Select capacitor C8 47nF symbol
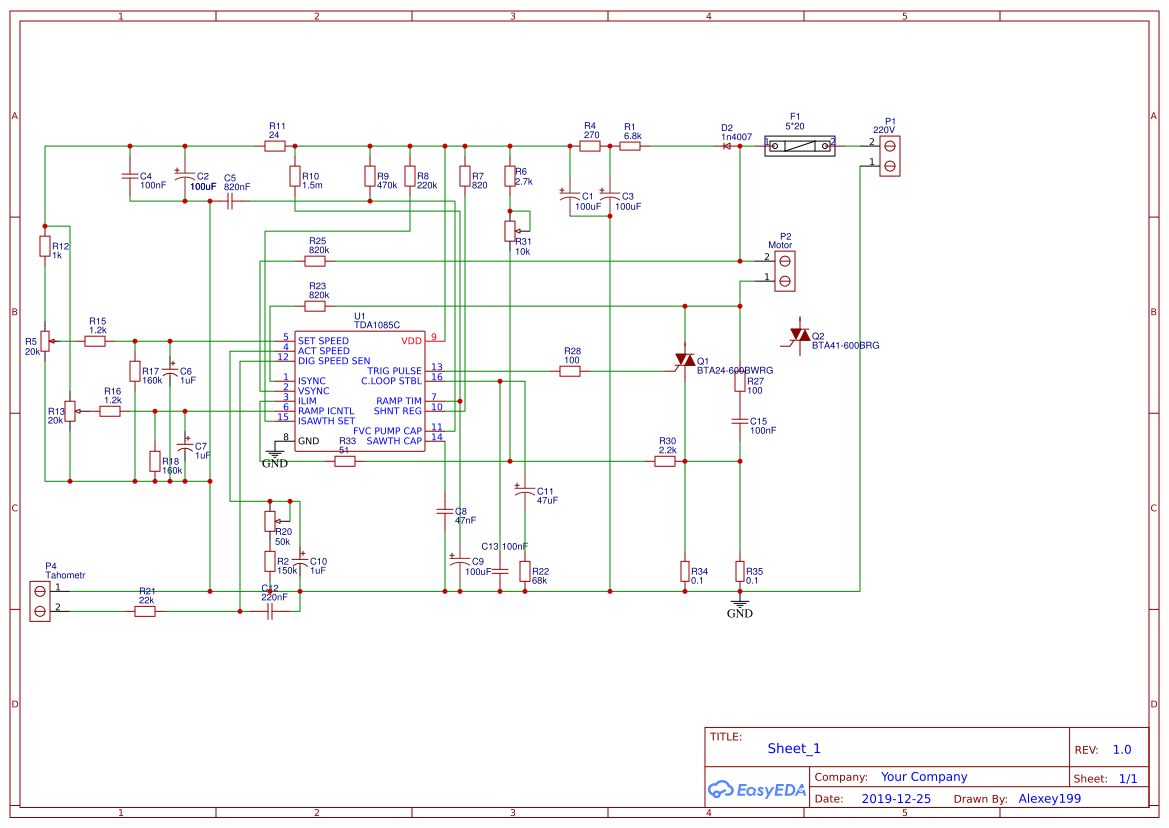1169x828 pixels. (x=445, y=511)
